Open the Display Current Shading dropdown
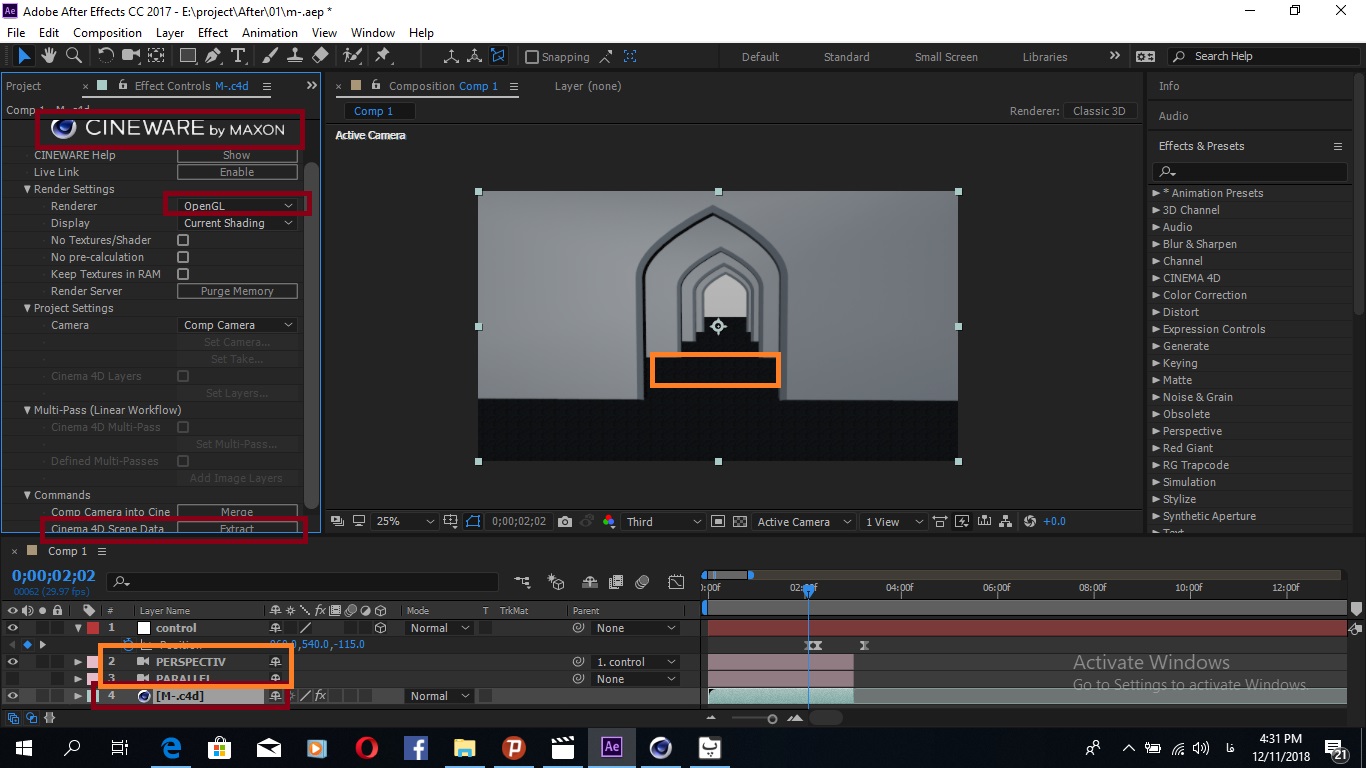1366x768 pixels. [237, 223]
